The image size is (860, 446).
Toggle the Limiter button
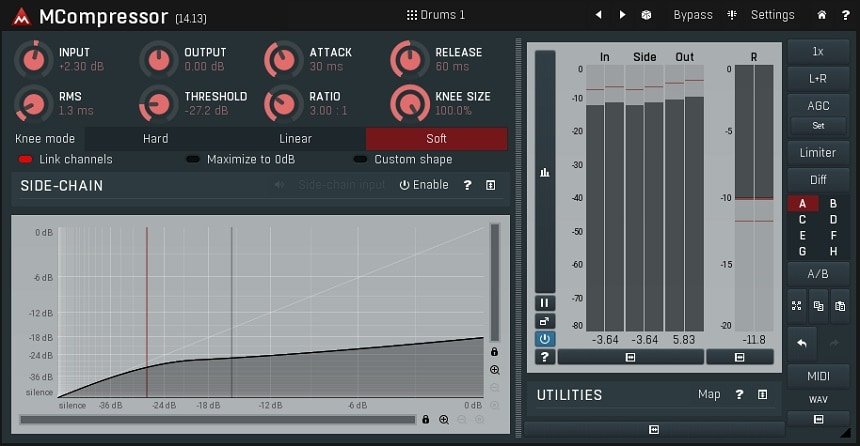[x=818, y=153]
